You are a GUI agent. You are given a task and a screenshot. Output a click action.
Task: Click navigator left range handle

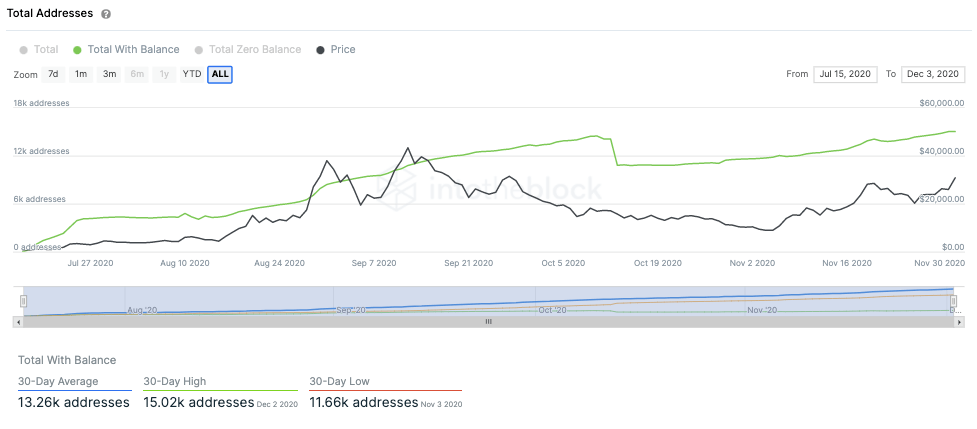click(24, 301)
